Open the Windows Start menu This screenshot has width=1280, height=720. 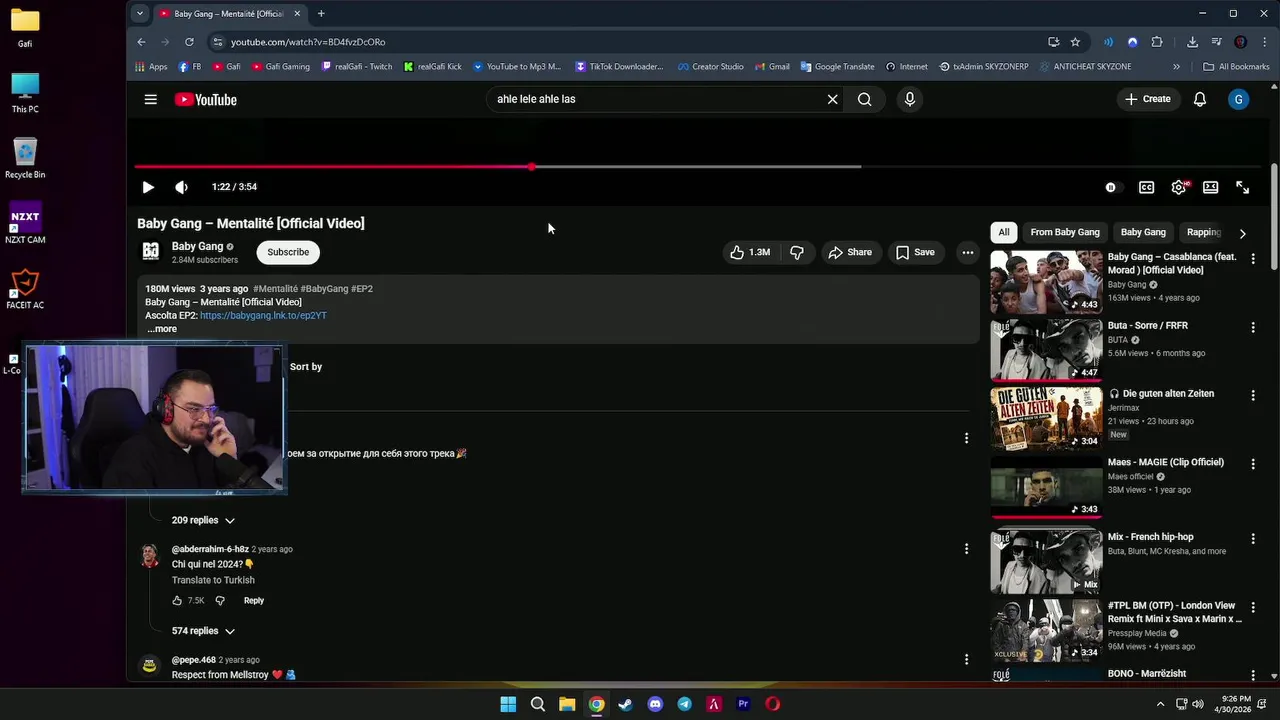point(508,704)
